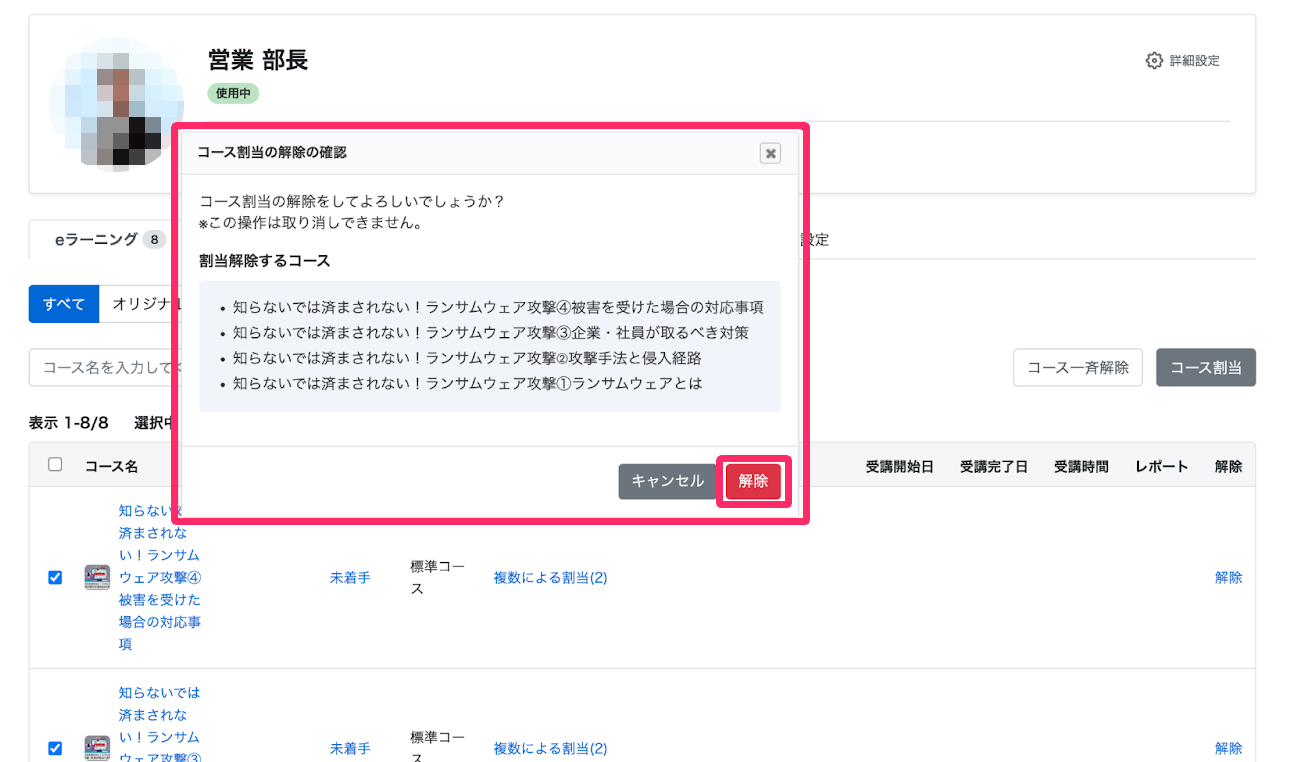Image resolution: width=1290 pixels, height=762 pixels.
Task: Click the 使用中 status badge
Action: click(x=234, y=93)
